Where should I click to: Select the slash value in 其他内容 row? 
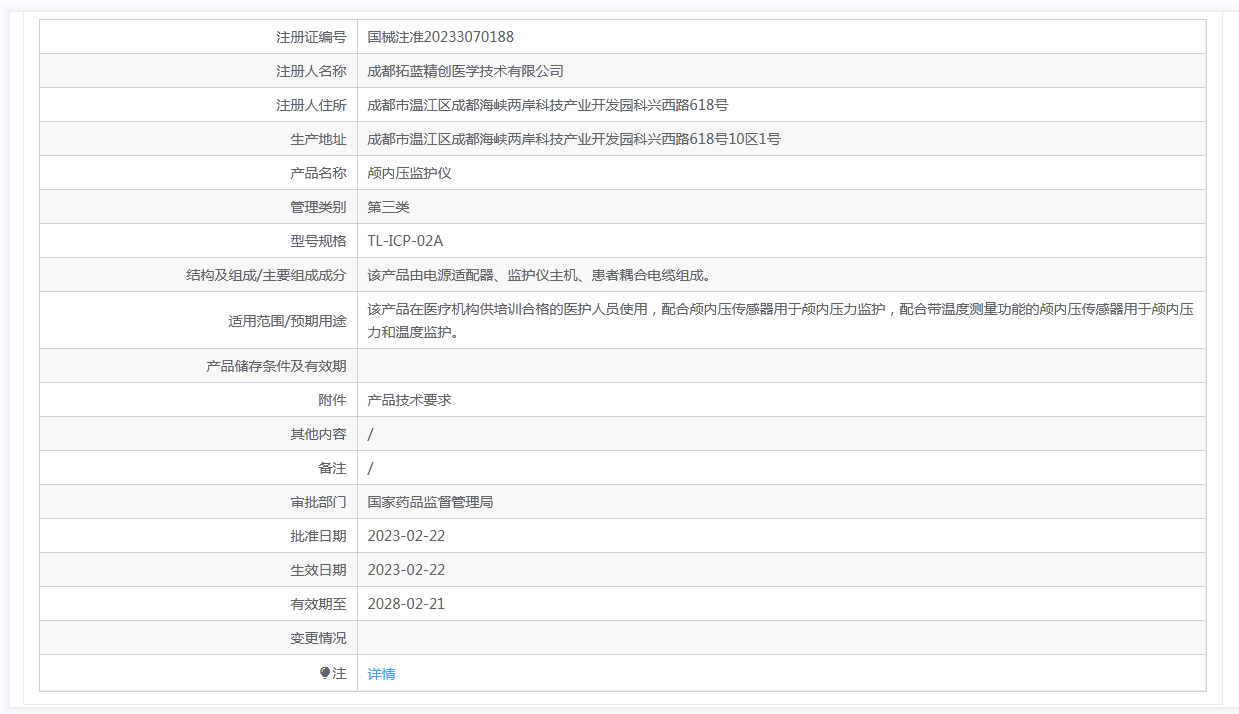tap(371, 434)
